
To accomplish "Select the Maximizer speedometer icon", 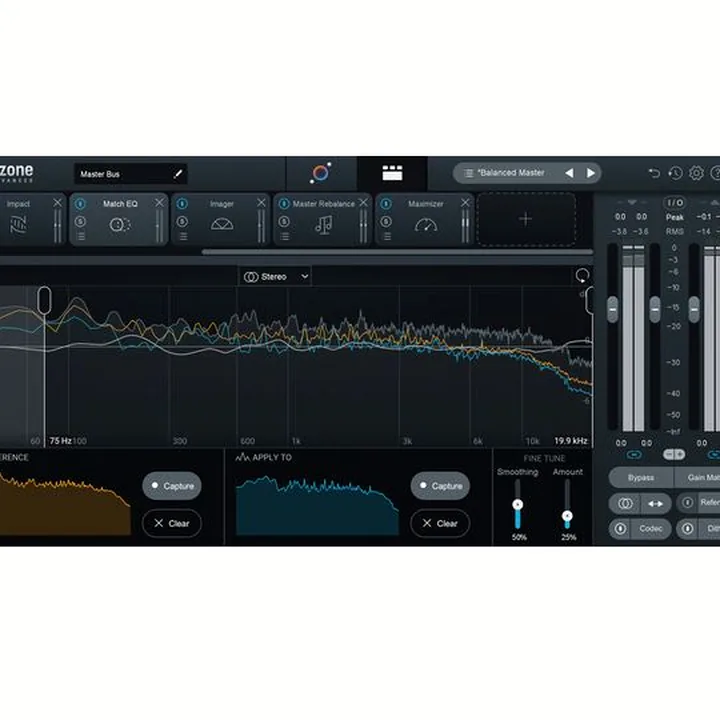I will [x=426, y=225].
